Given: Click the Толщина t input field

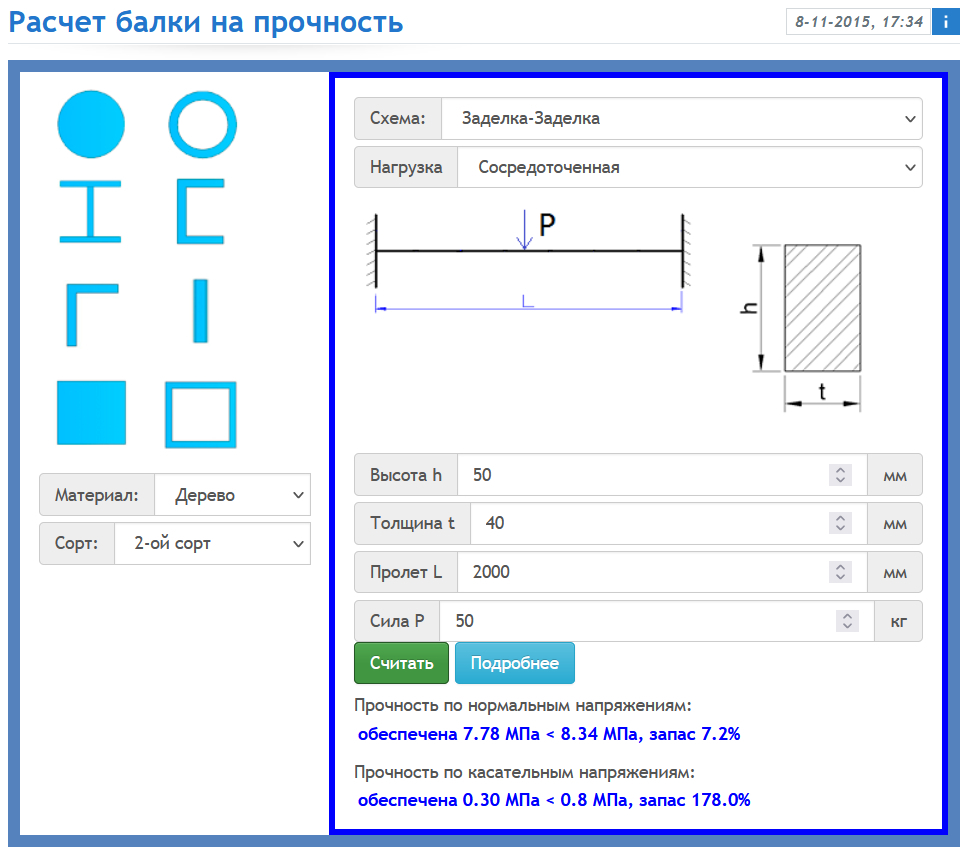Looking at the screenshot, I should point(669,523).
